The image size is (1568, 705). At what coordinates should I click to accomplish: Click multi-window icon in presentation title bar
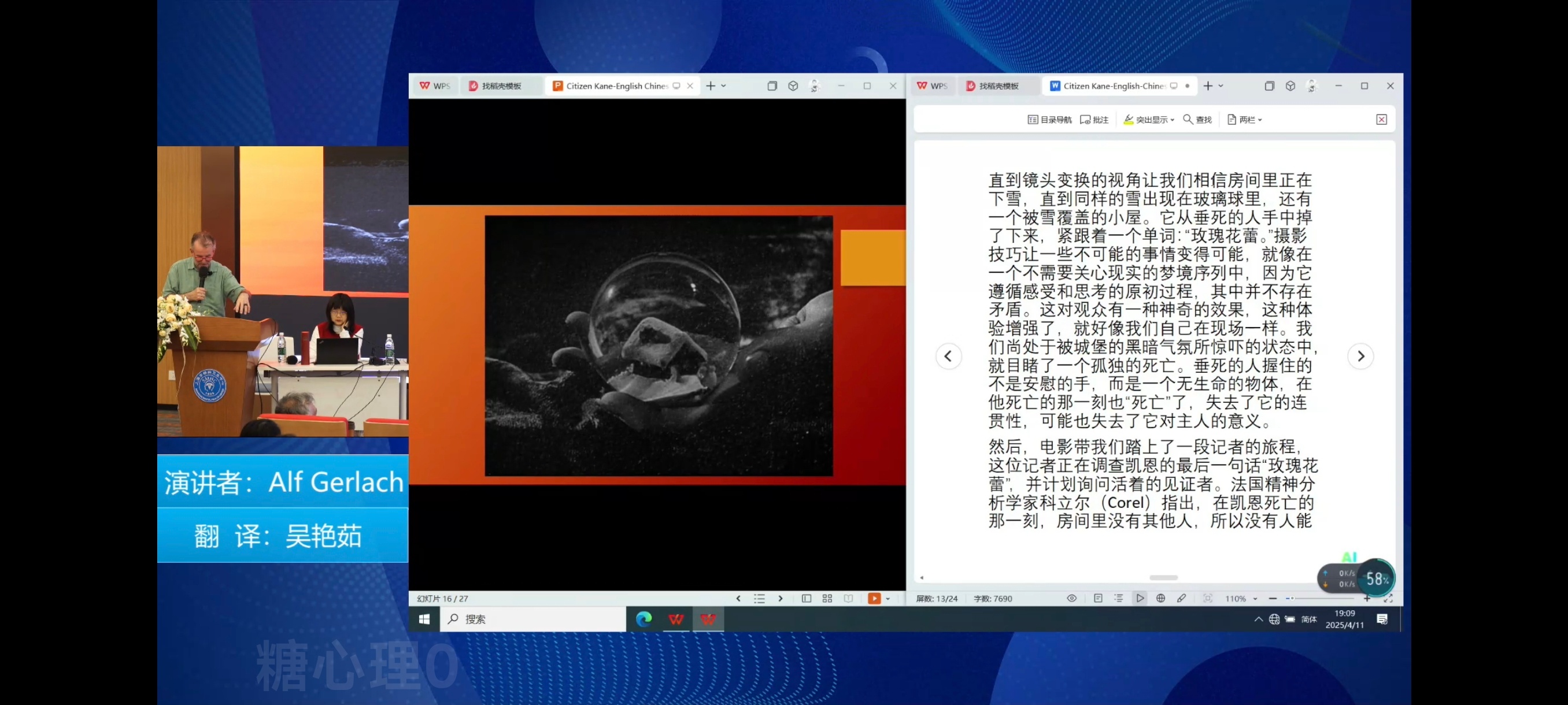pos(772,86)
